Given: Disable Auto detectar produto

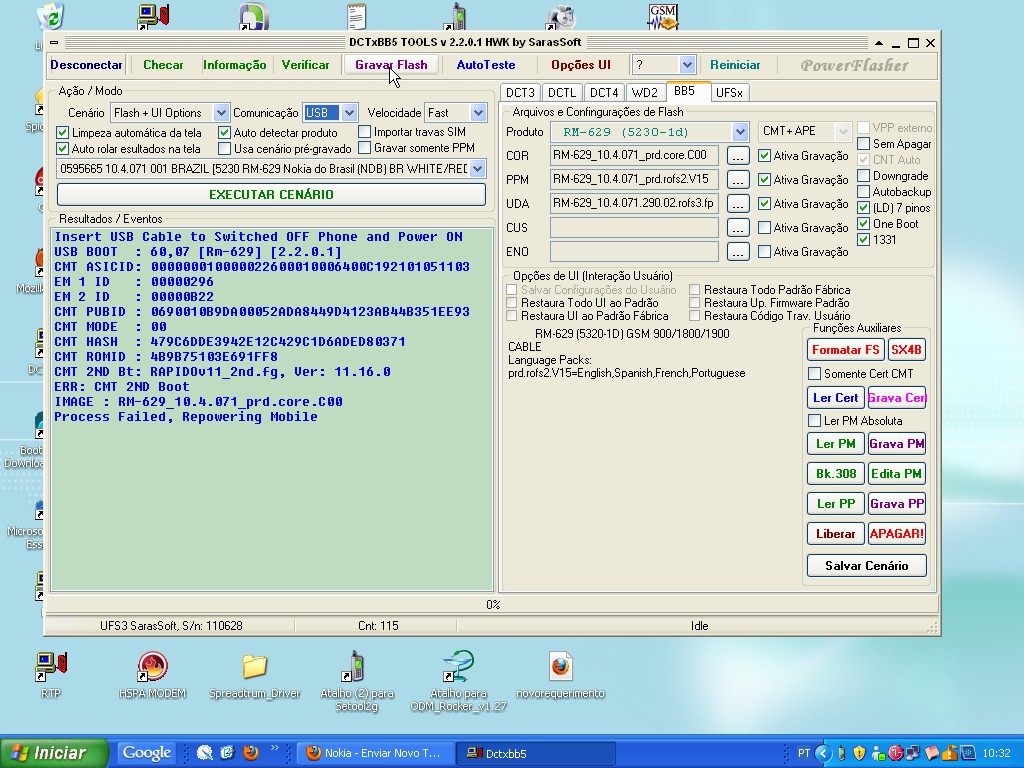Looking at the screenshot, I should 225,133.
